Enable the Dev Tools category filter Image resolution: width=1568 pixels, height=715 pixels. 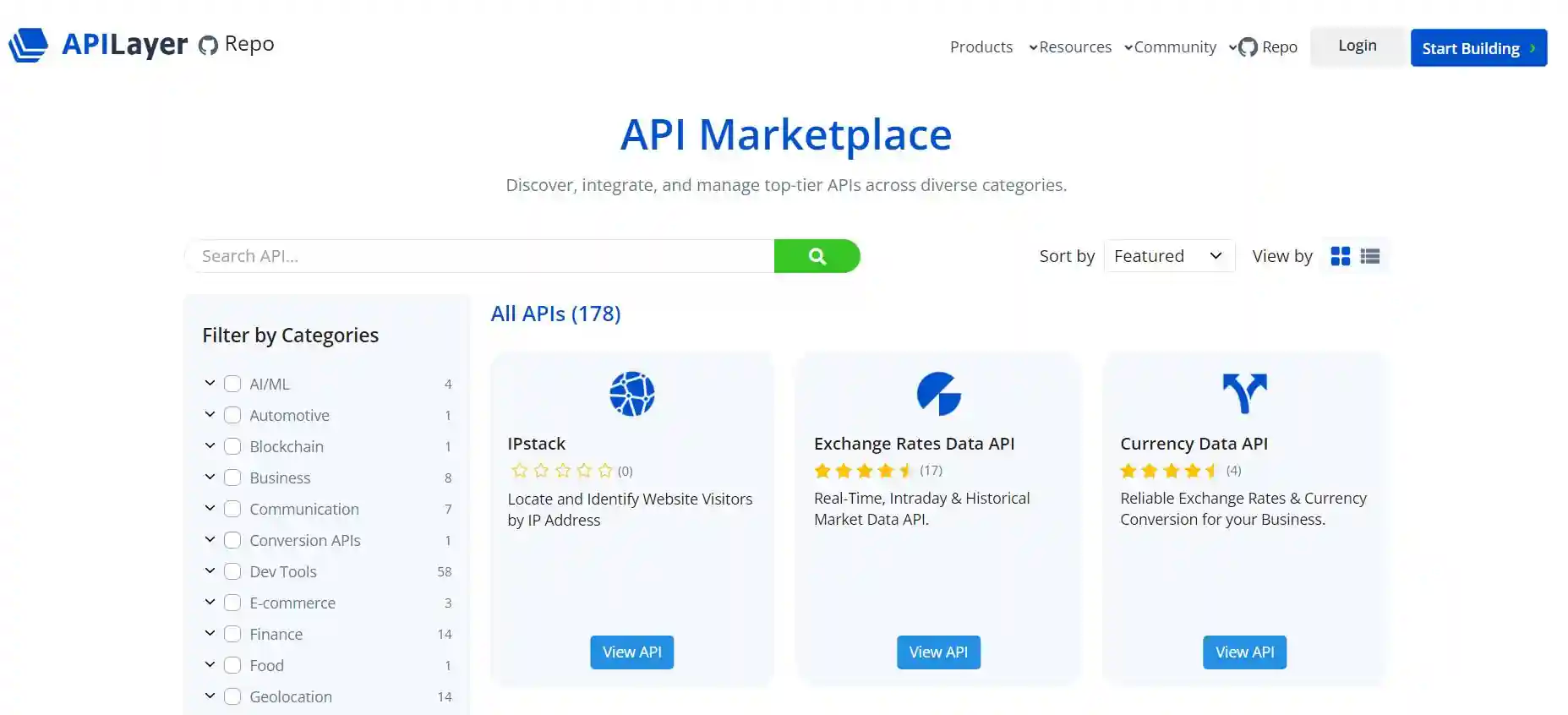pos(232,571)
